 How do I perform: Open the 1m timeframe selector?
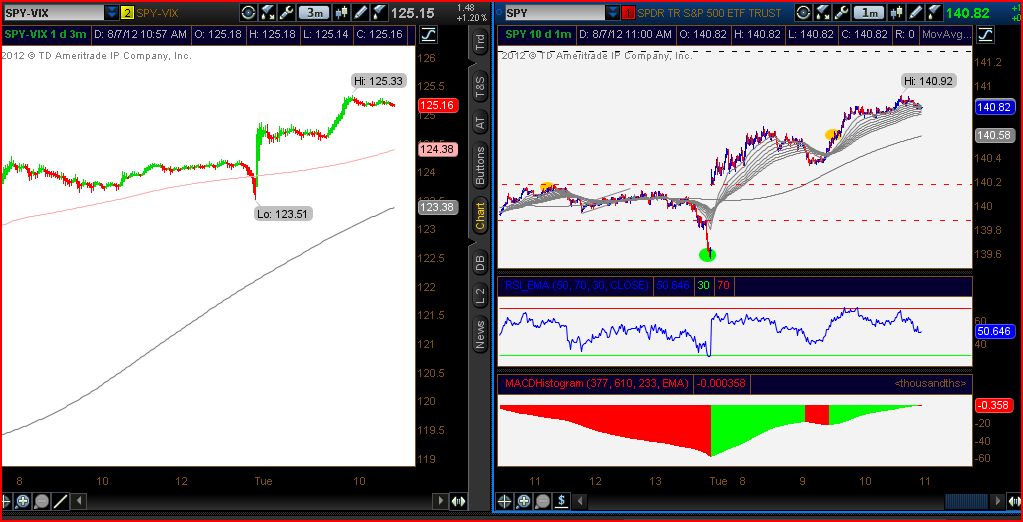(x=869, y=12)
